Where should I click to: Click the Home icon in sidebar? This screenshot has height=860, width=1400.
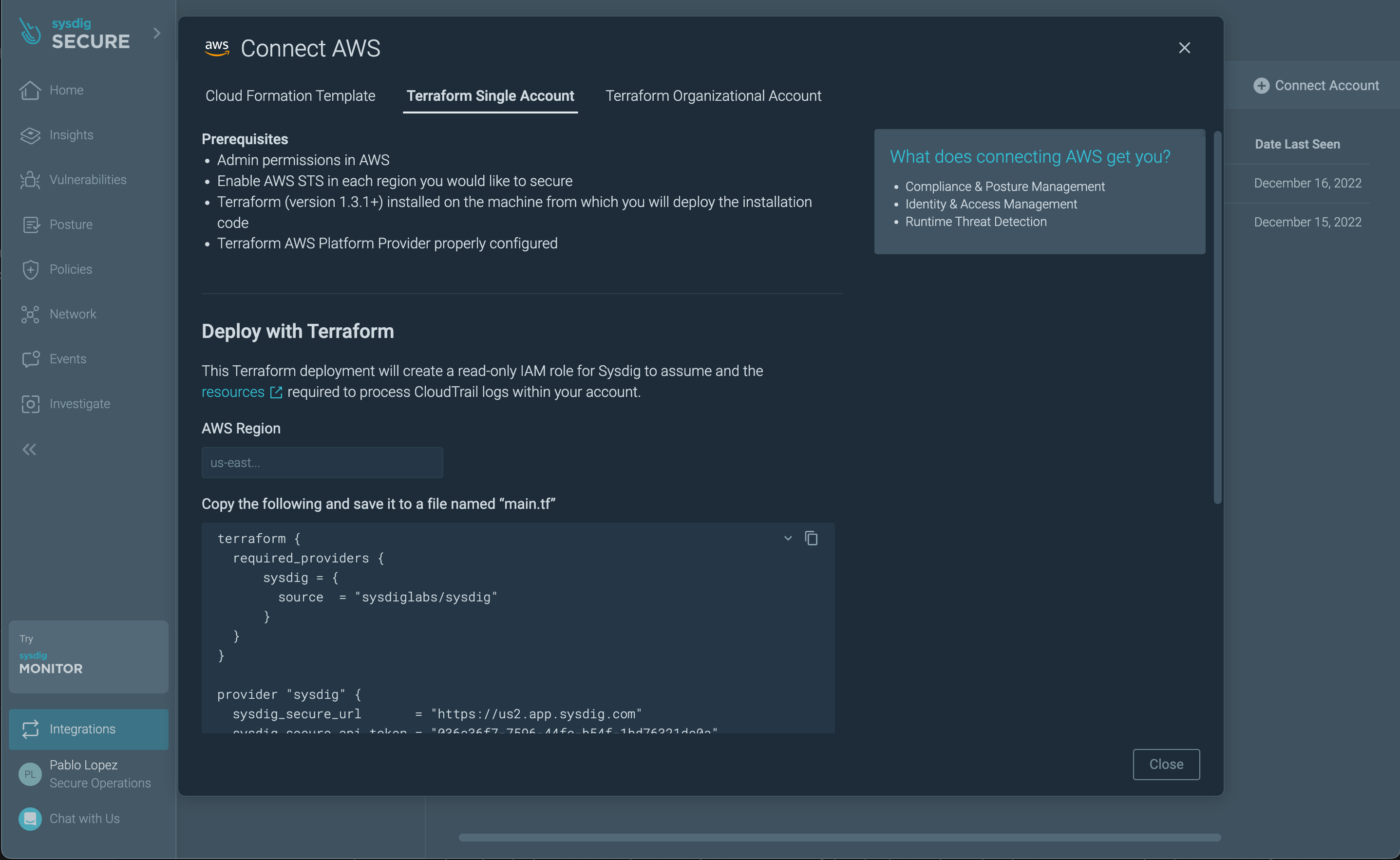pyautogui.click(x=30, y=90)
